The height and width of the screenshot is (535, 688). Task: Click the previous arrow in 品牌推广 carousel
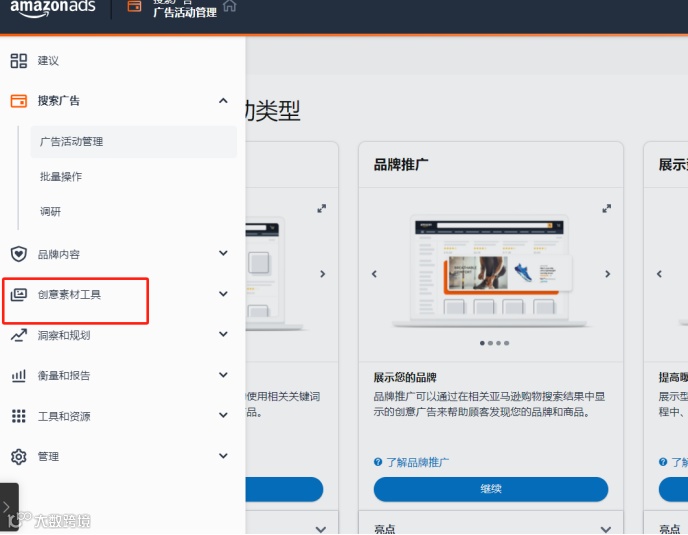pos(374,274)
